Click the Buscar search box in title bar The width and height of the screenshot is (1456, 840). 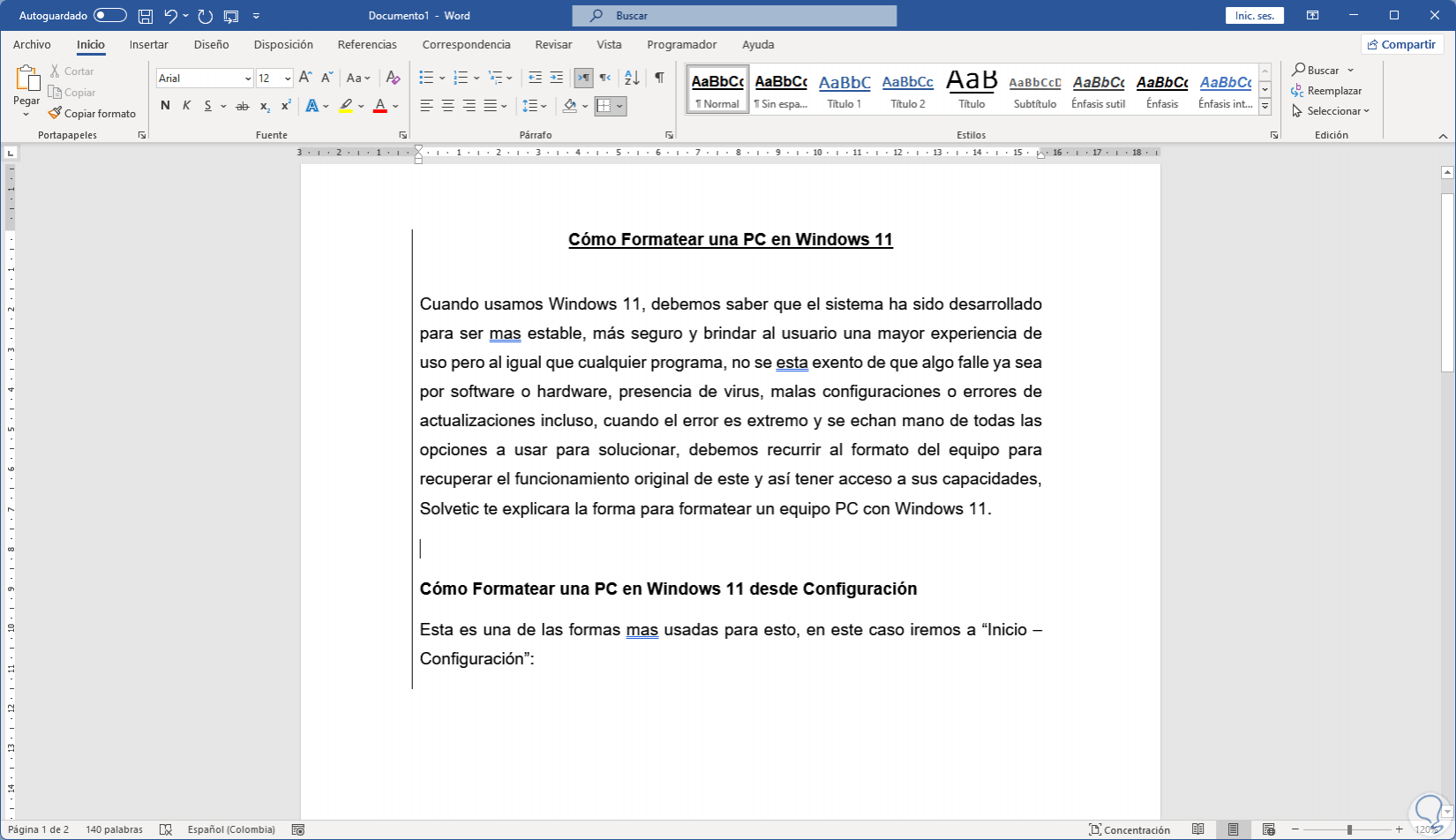pyautogui.click(x=734, y=16)
